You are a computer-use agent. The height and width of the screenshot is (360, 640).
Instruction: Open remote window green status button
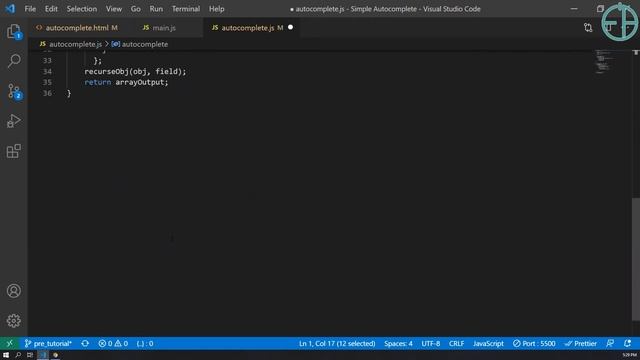pos(9,343)
